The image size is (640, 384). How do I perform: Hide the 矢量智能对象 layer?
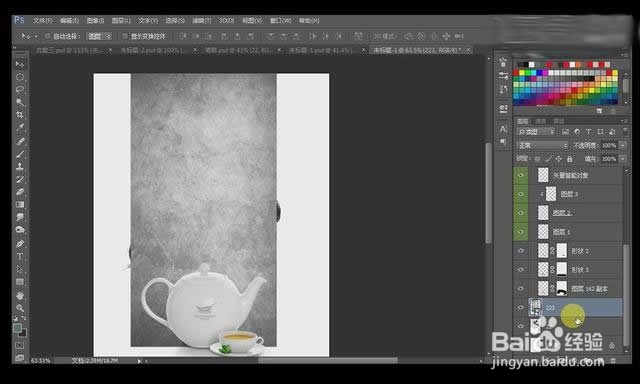pos(520,175)
